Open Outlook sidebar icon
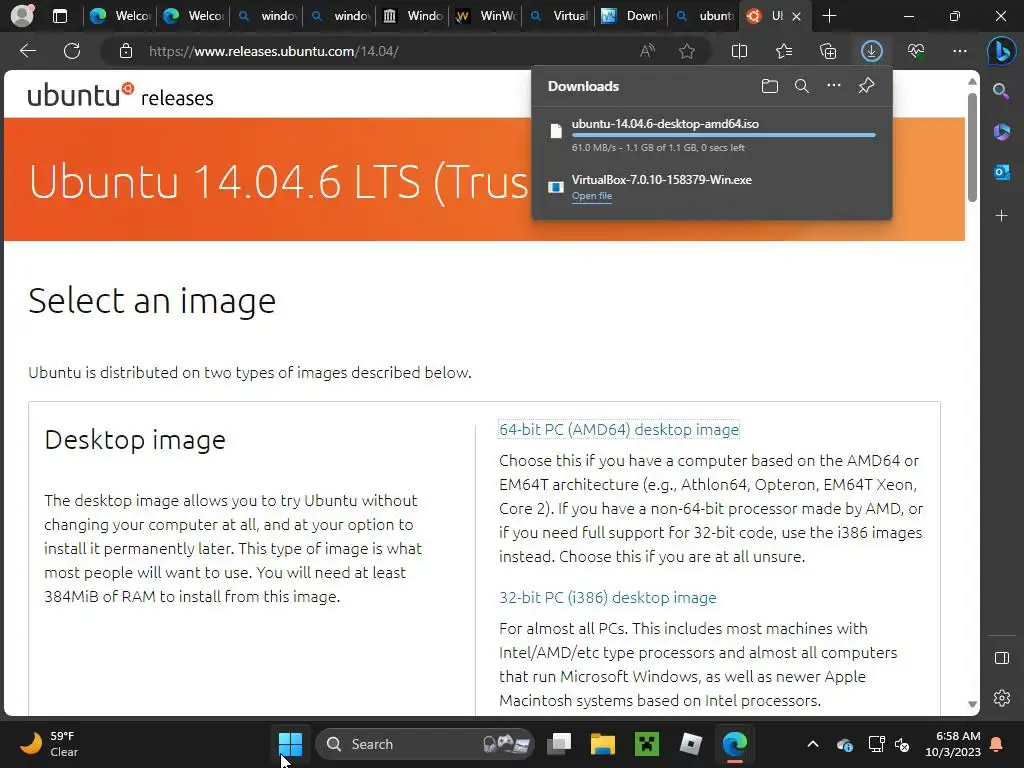 click(1001, 172)
